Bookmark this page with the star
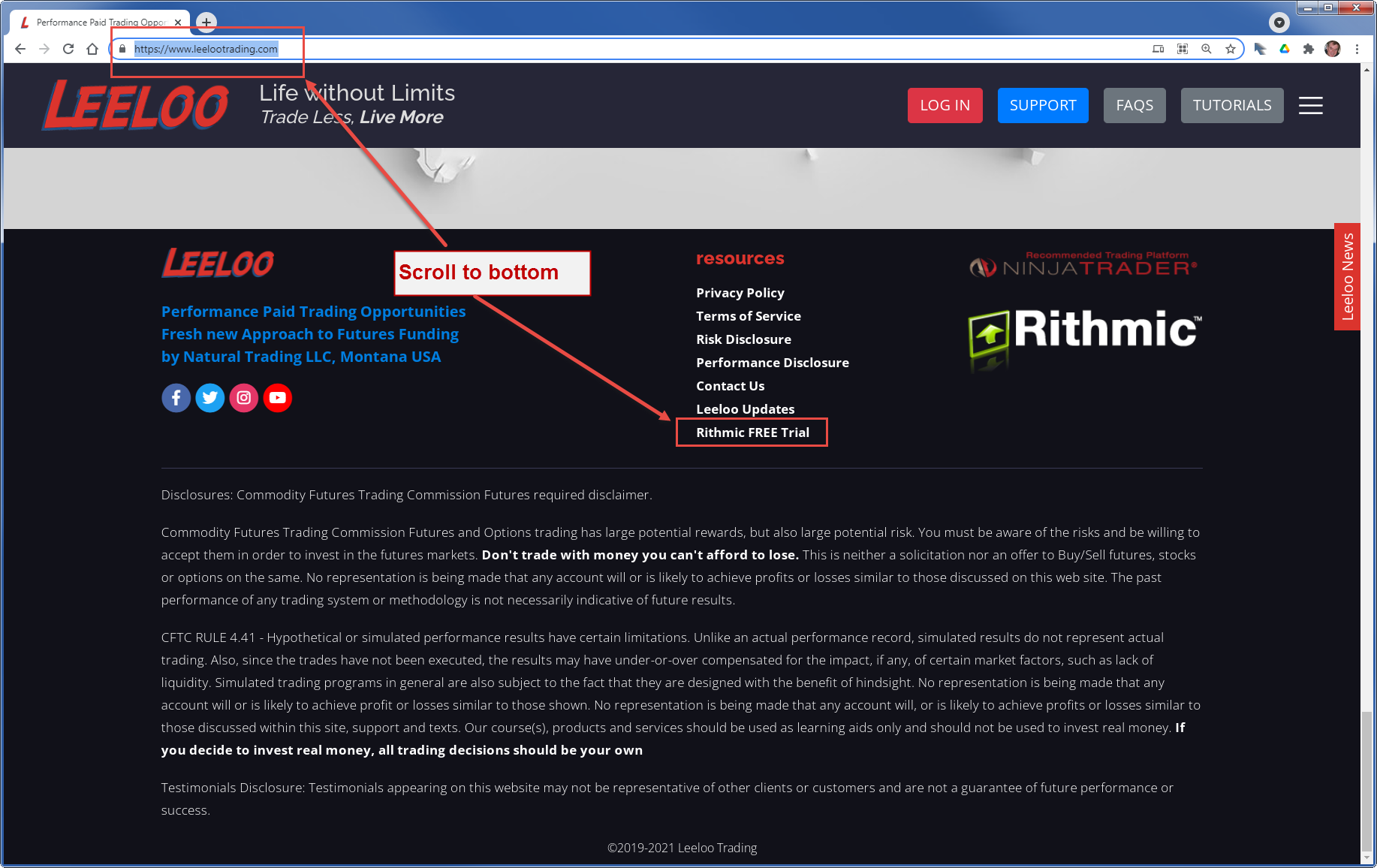 click(1231, 49)
